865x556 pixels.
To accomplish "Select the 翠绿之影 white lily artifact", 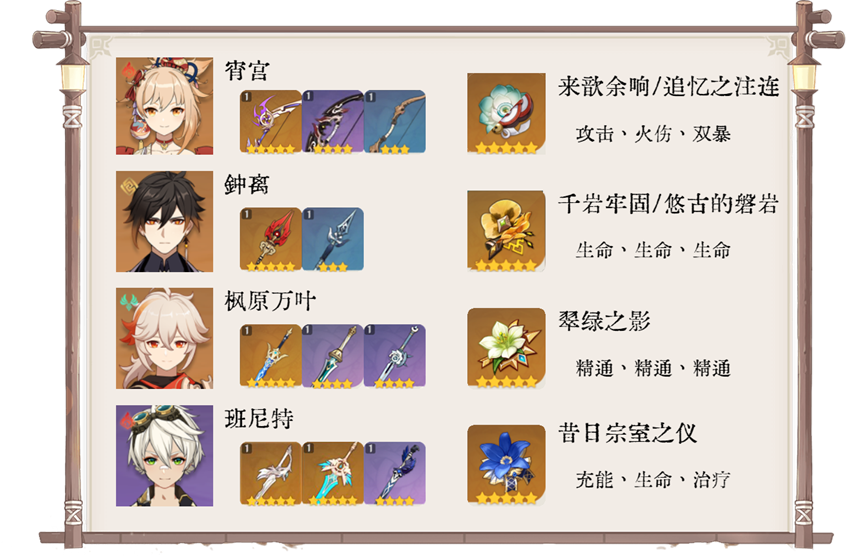I will [x=506, y=348].
